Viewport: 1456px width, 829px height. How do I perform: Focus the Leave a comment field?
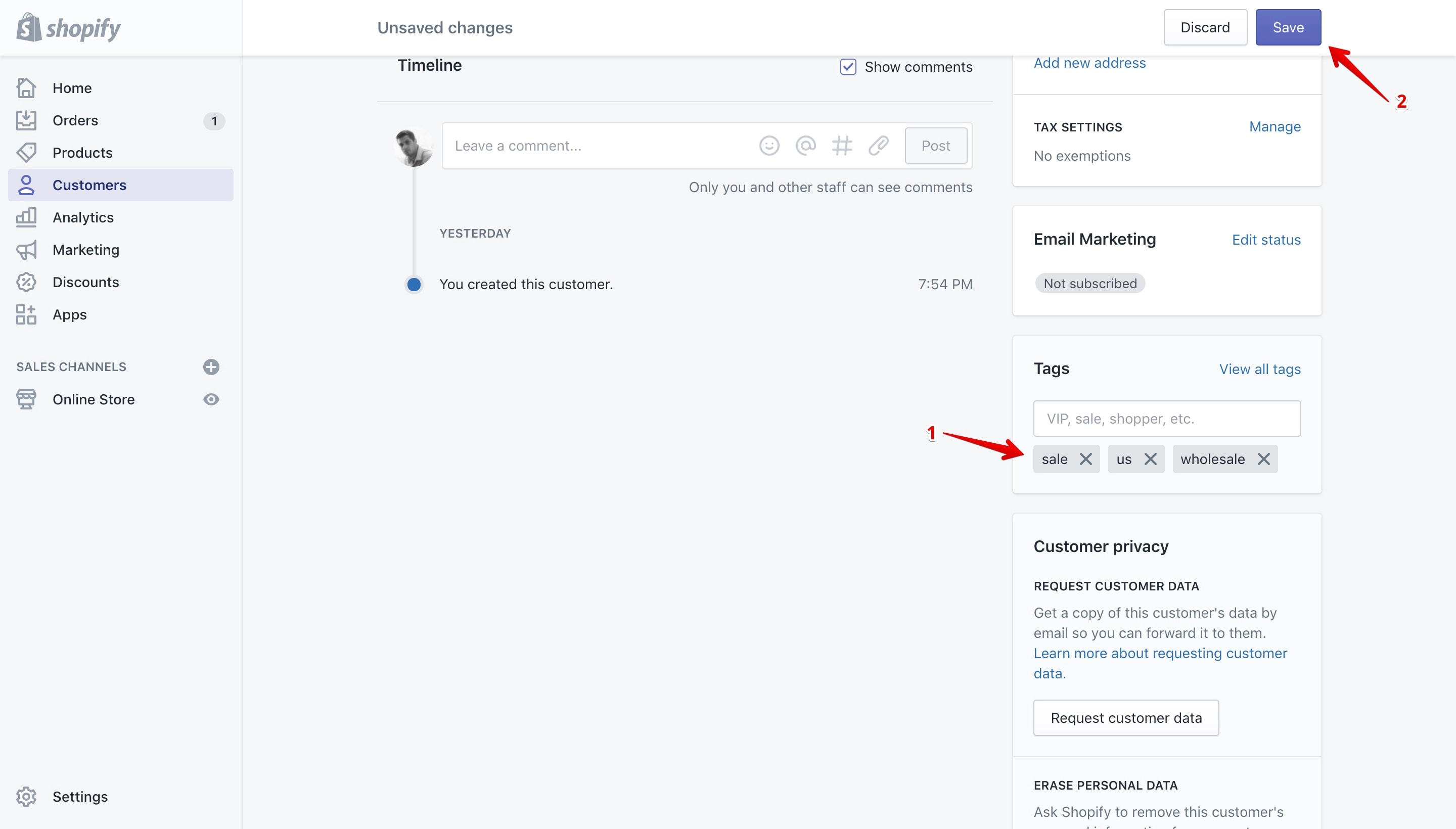(598, 146)
